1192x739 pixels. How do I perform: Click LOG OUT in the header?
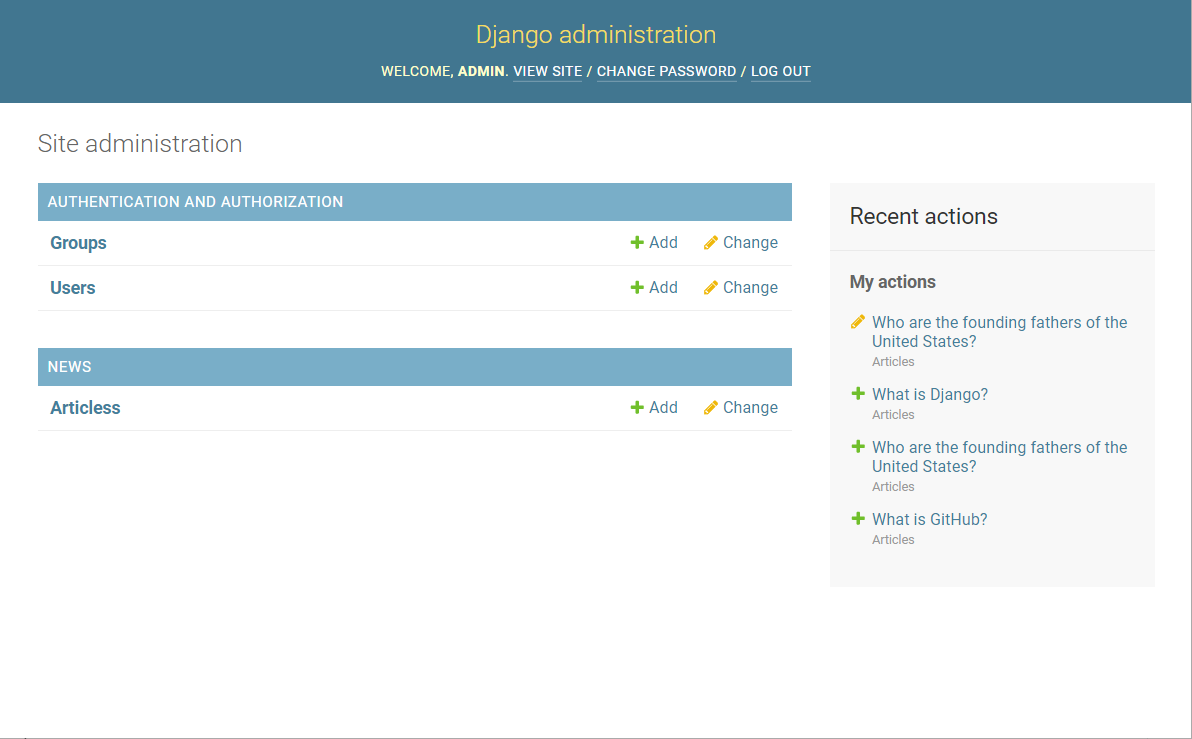[x=781, y=71]
